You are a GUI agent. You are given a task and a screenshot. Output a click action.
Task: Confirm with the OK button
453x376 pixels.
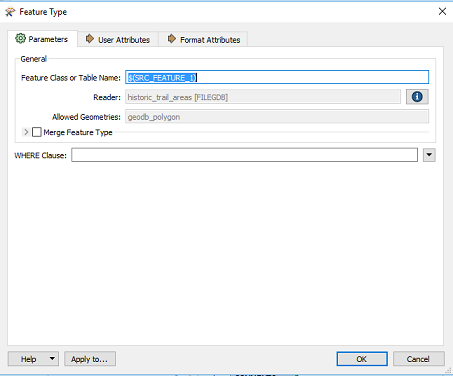click(x=362, y=359)
